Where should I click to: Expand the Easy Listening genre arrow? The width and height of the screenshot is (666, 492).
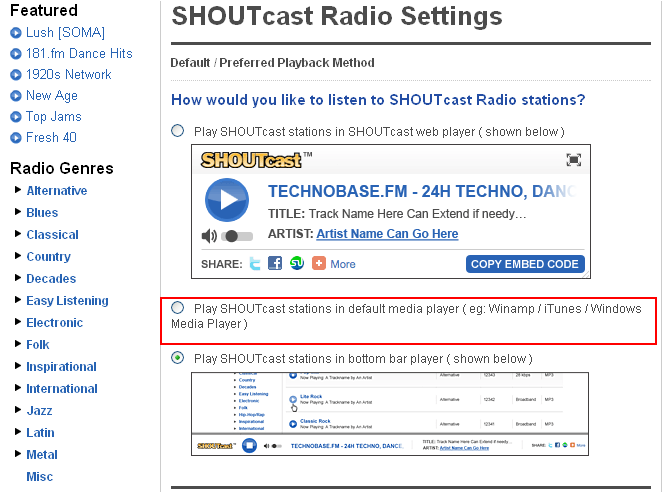tap(18, 300)
